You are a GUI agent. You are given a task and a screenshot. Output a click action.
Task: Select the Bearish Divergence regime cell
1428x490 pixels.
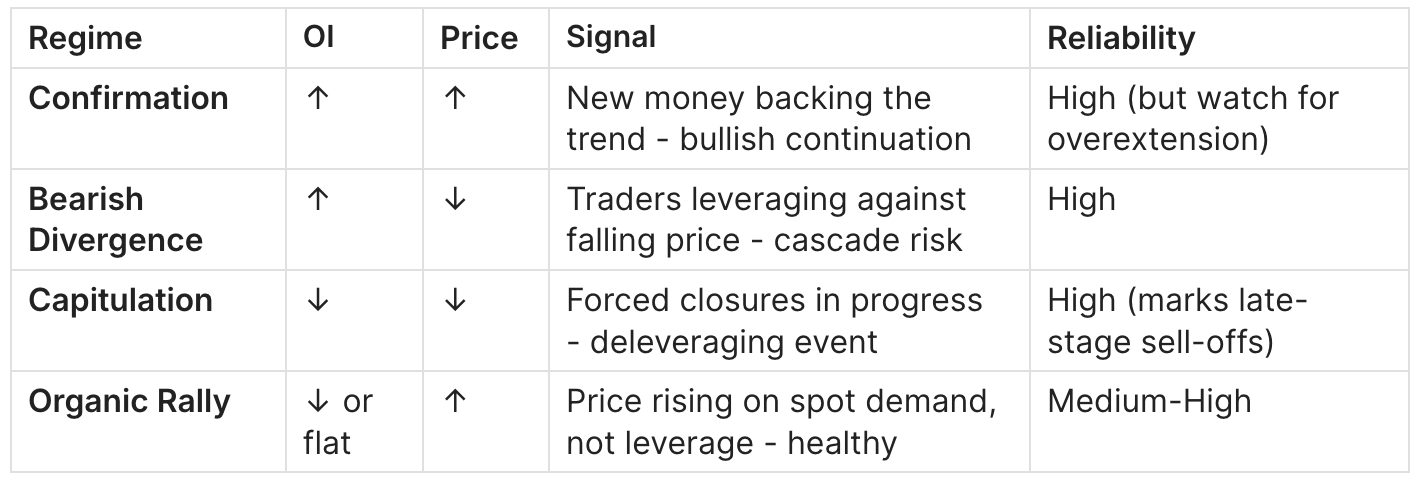point(115,219)
